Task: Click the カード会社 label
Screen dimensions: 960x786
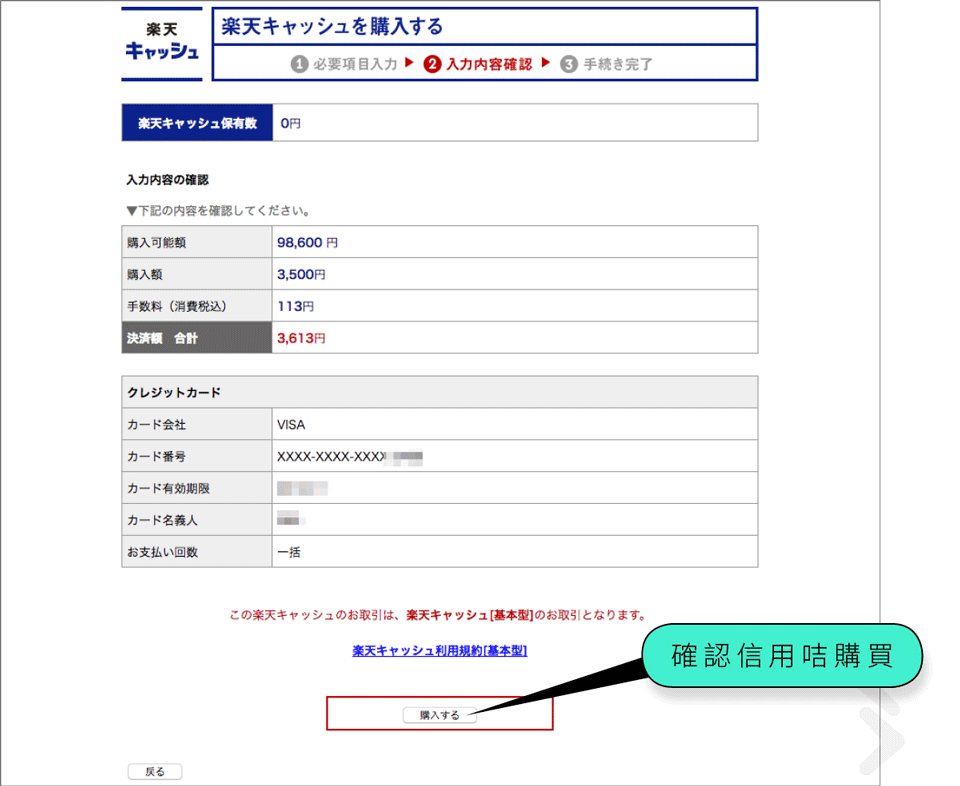Action: click(156, 424)
